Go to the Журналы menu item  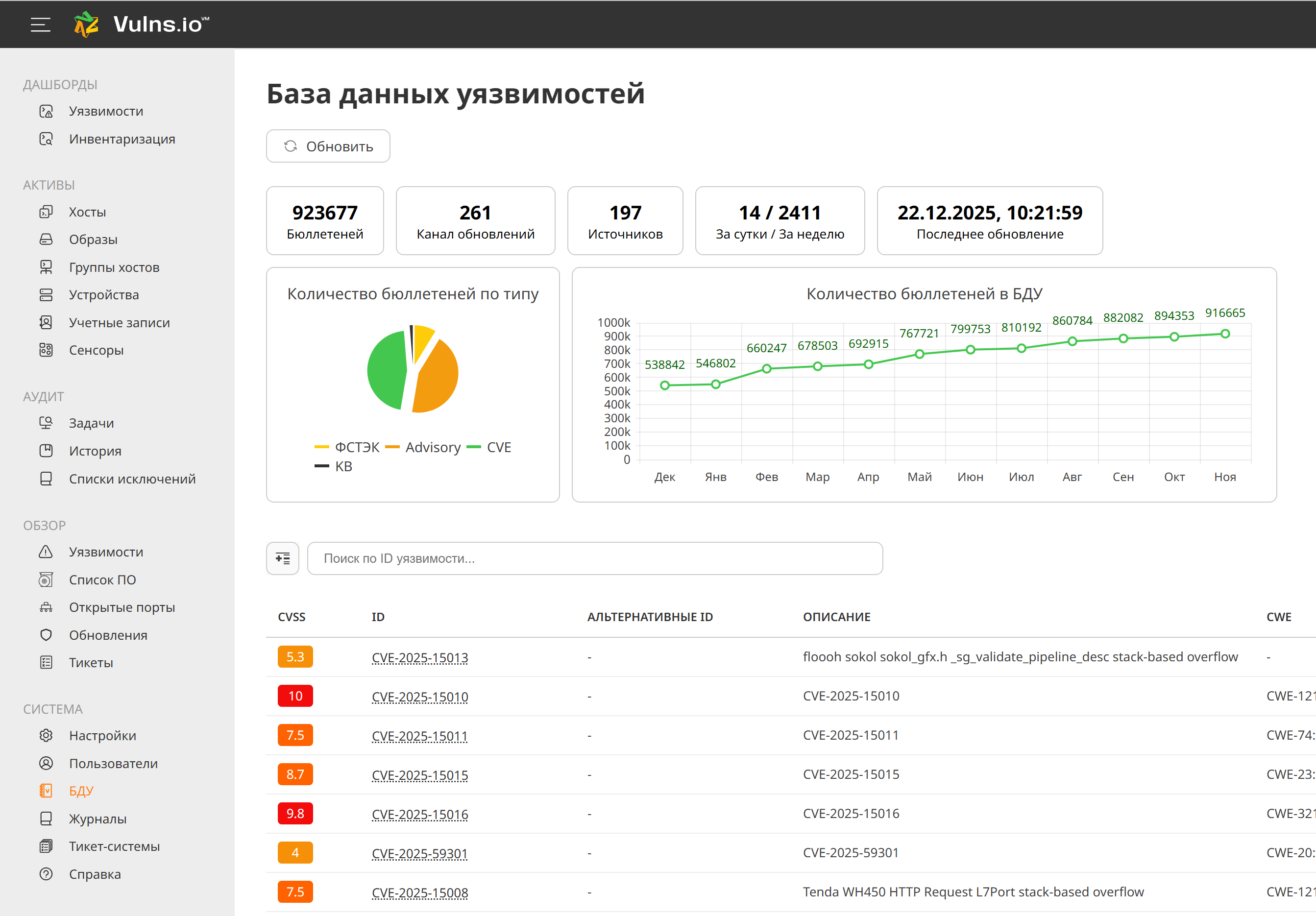(x=97, y=819)
